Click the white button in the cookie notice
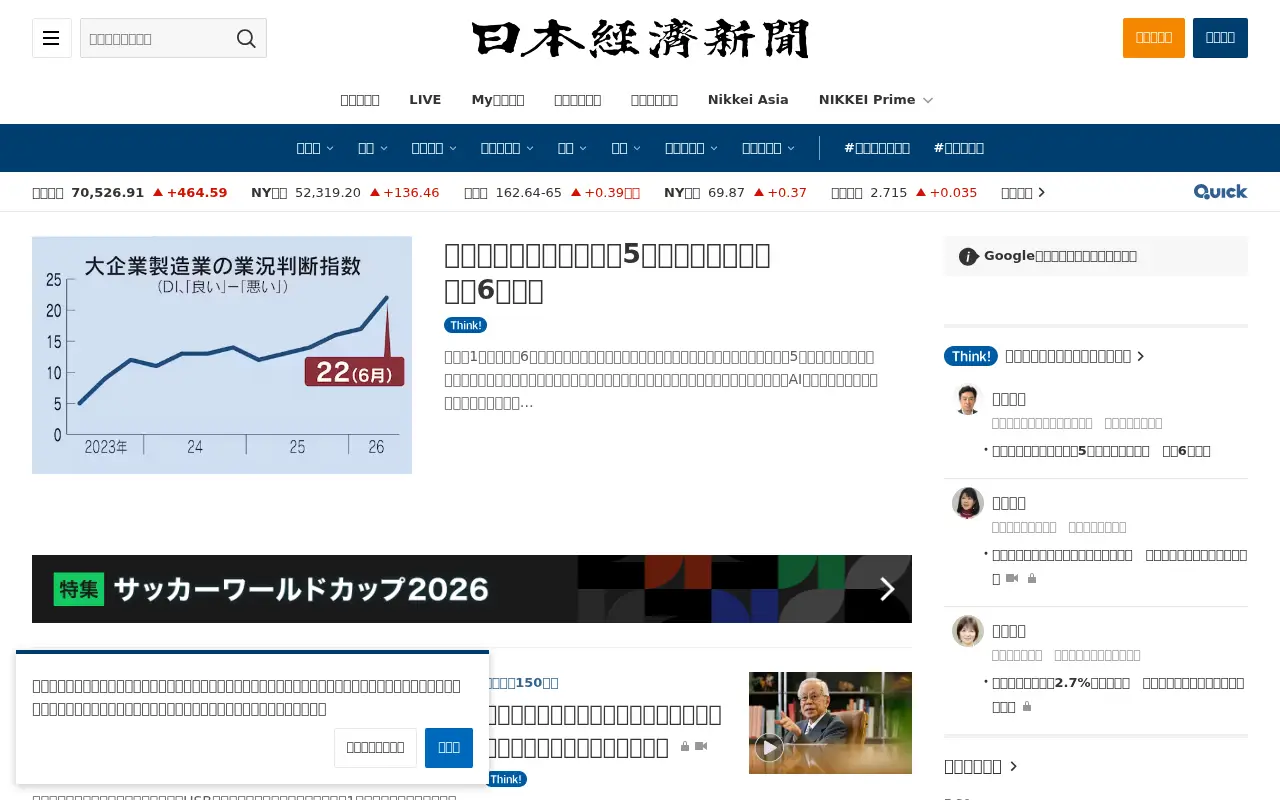Viewport: 1280px width, 800px height. pos(375,748)
